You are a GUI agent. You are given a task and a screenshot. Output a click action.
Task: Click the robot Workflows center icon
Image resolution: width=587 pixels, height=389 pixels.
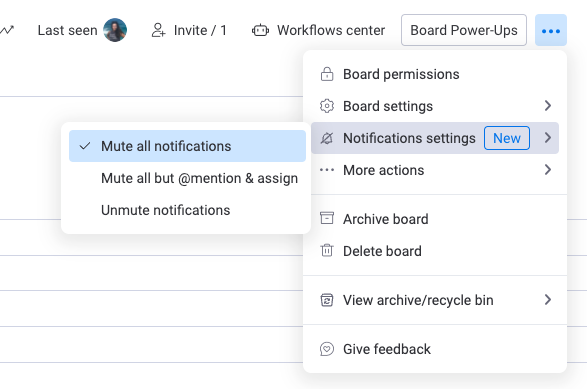click(260, 30)
